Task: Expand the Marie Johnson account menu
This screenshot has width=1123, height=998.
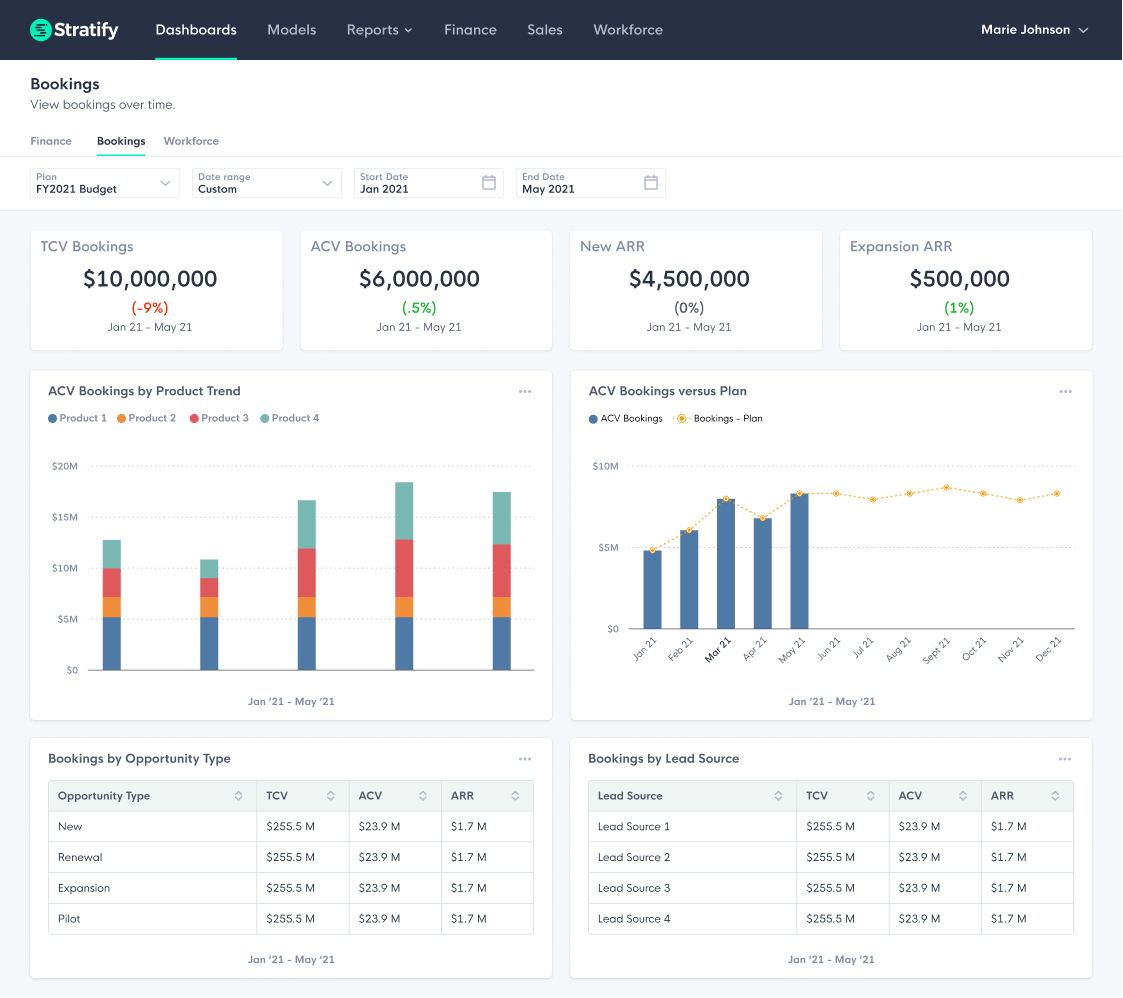Action: click(x=1035, y=30)
